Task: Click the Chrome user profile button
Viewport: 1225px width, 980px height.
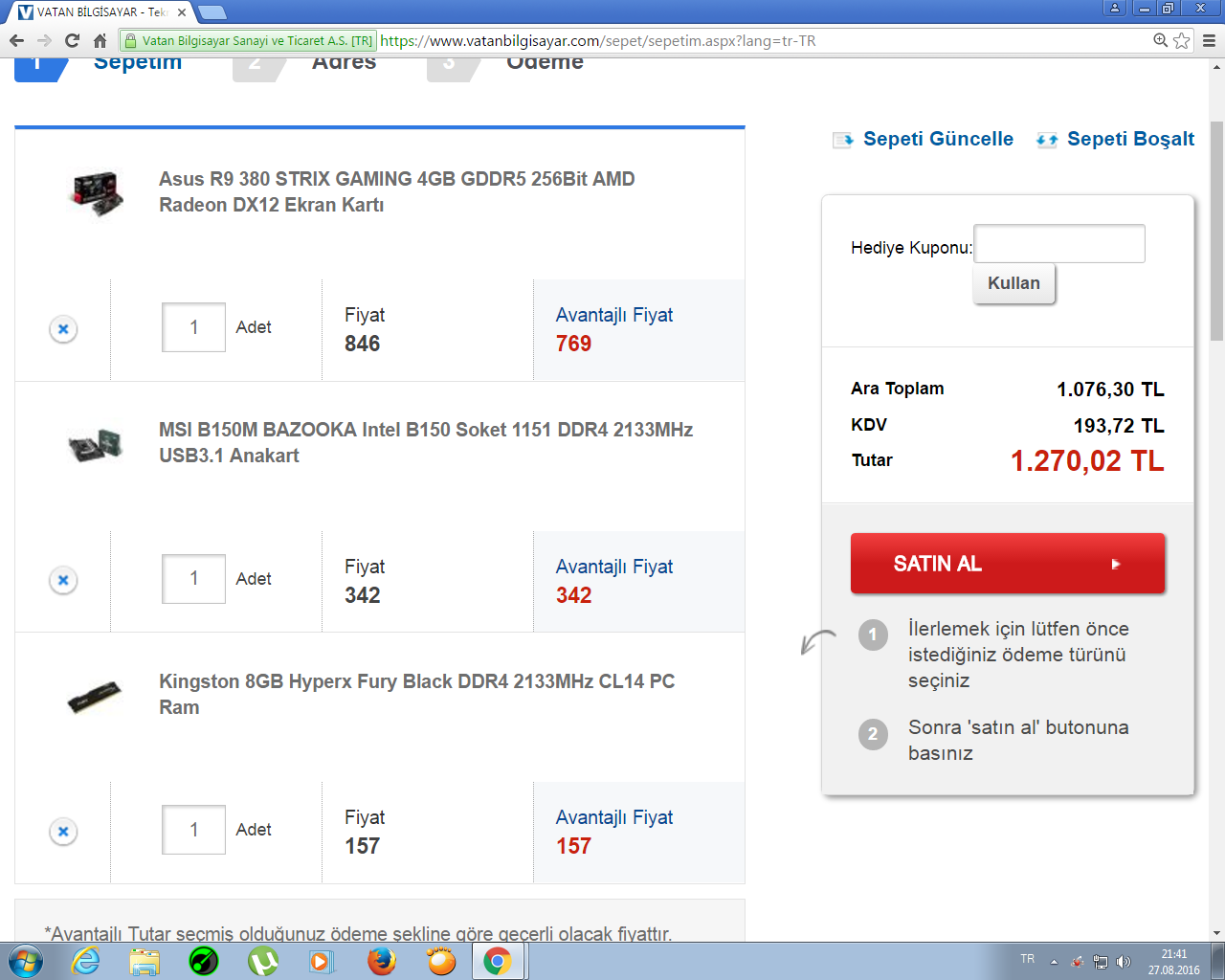Action: (1115, 8)
